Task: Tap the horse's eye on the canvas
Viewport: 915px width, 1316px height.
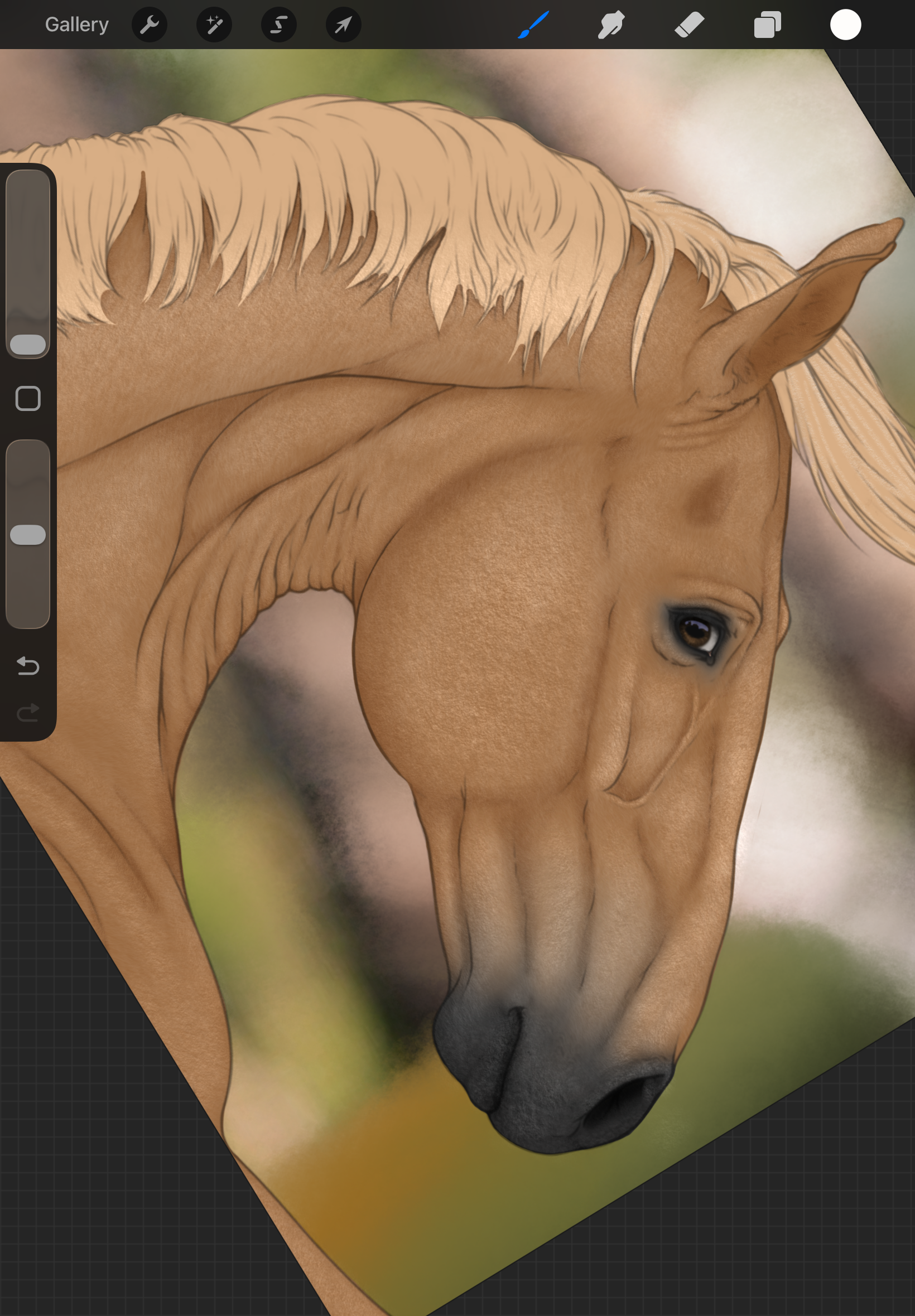Action: pos(696,633)
